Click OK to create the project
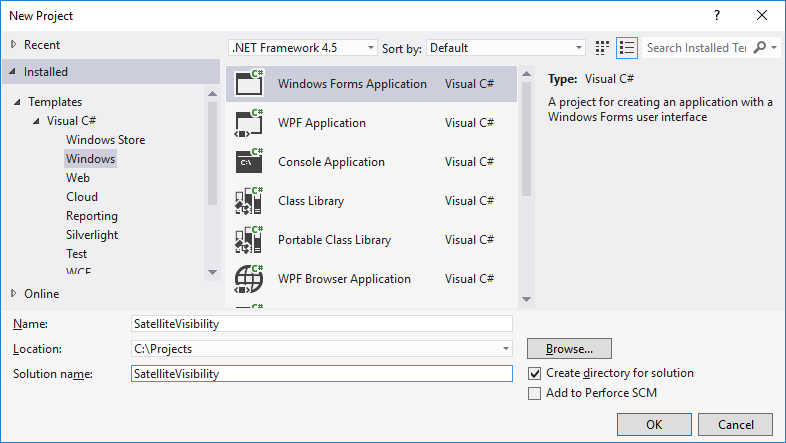 (x=654, y=424)
